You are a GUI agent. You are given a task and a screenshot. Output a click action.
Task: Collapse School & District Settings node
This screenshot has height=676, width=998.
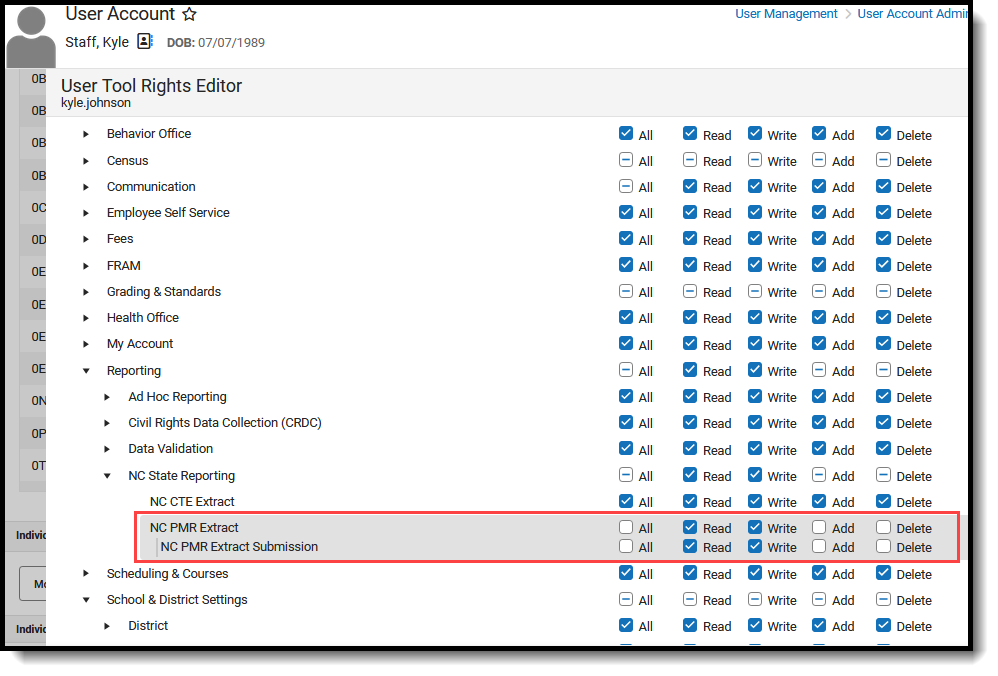[x=86, y=600]
